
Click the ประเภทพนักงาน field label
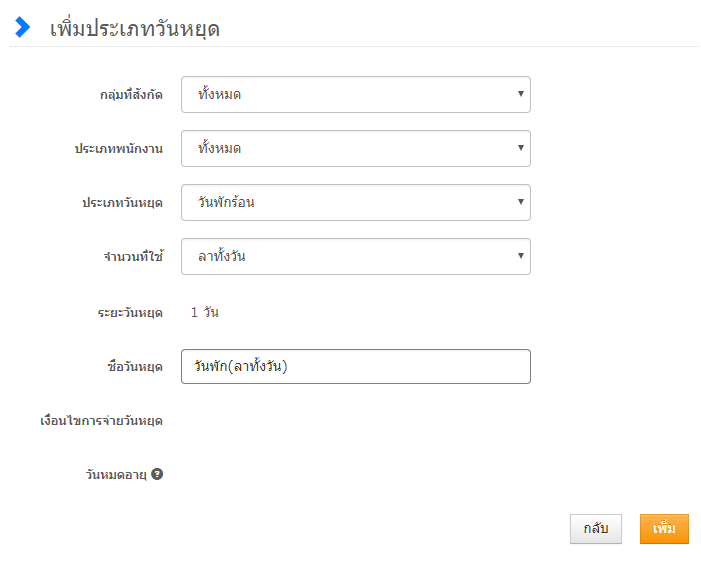pos(118,149)
